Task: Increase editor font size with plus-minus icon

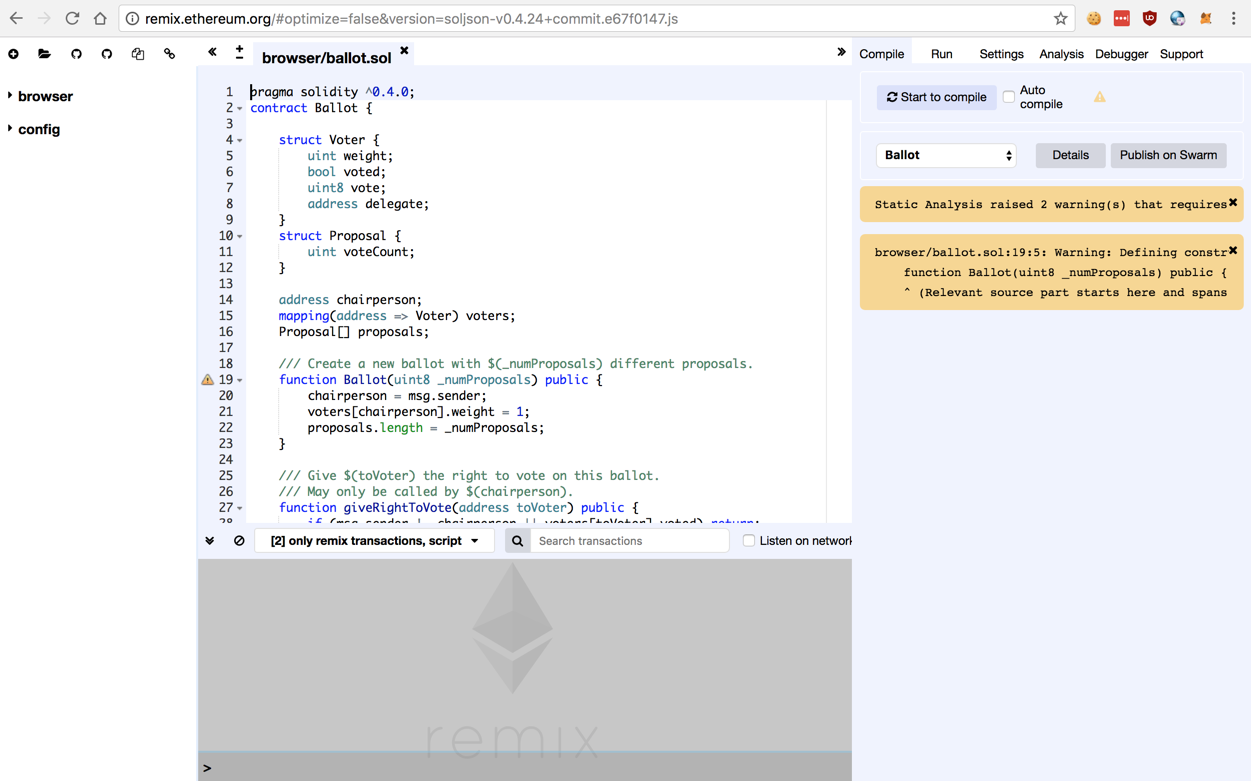Action: tap(239, 52)
